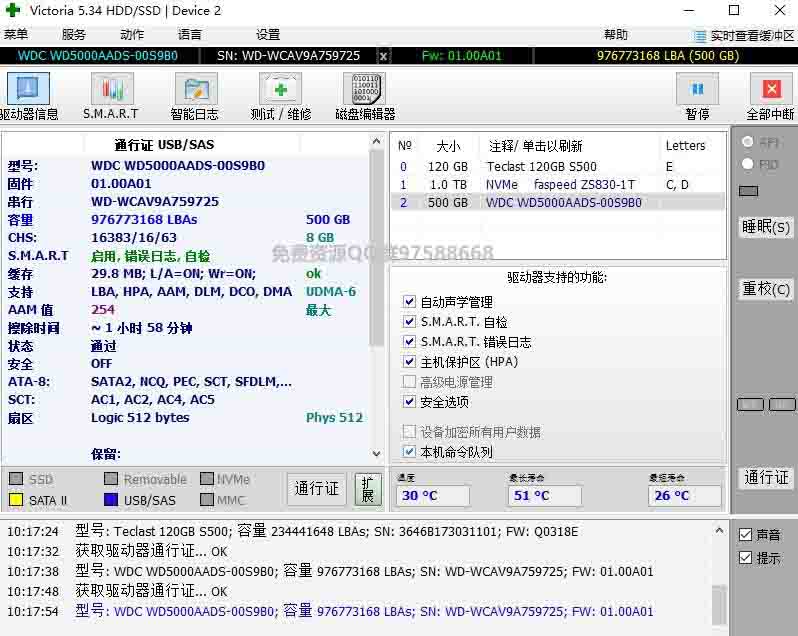The height and width of the screenshot is (636, 798).
Task: Click the 睡眠(S) sleep button
Action: pos(765,227)
